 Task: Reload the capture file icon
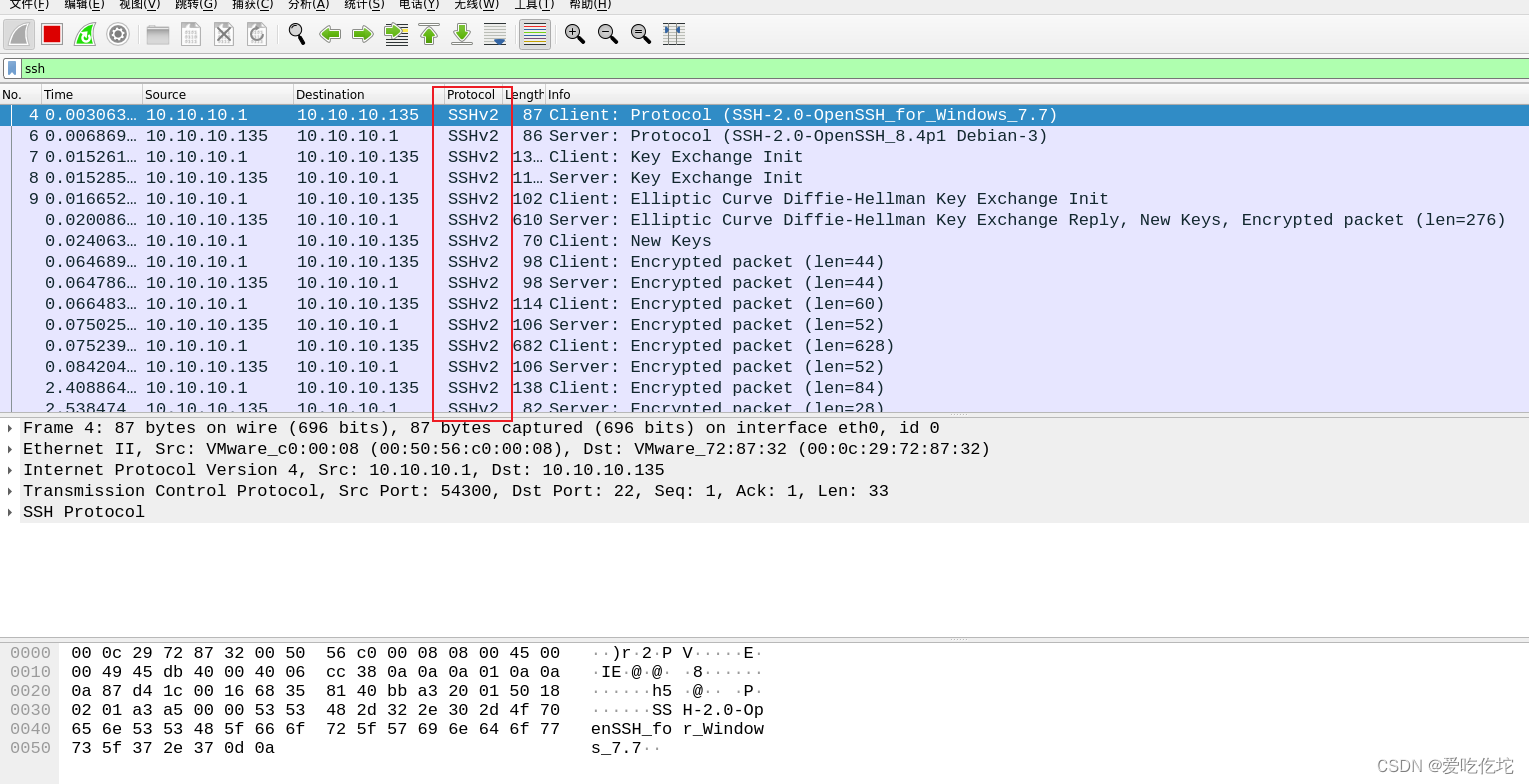tap(257, 34)
